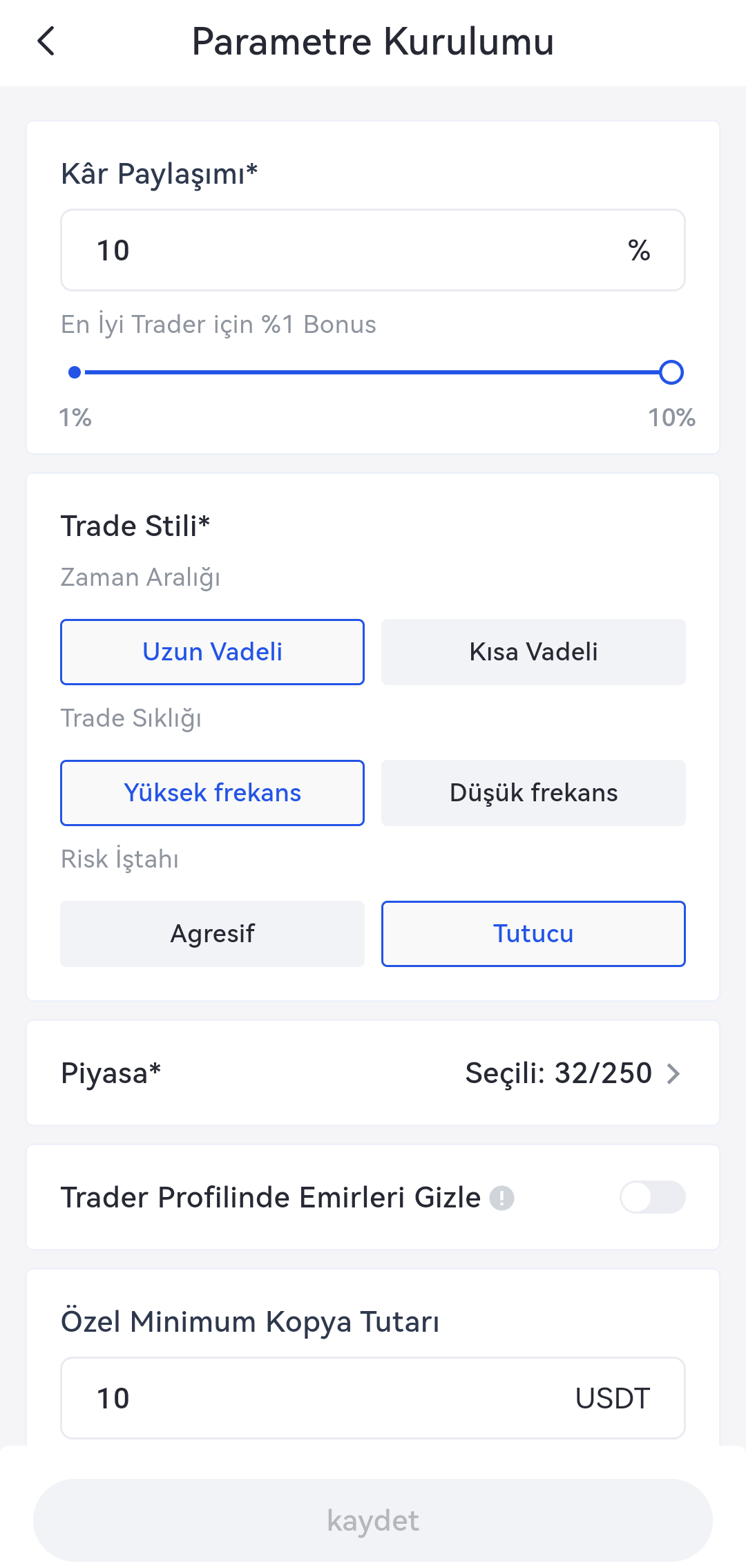The width and height of the screenshot is (746, 1568).
Task: Set risk appetite to Agresif
Action: pos(212,934)
